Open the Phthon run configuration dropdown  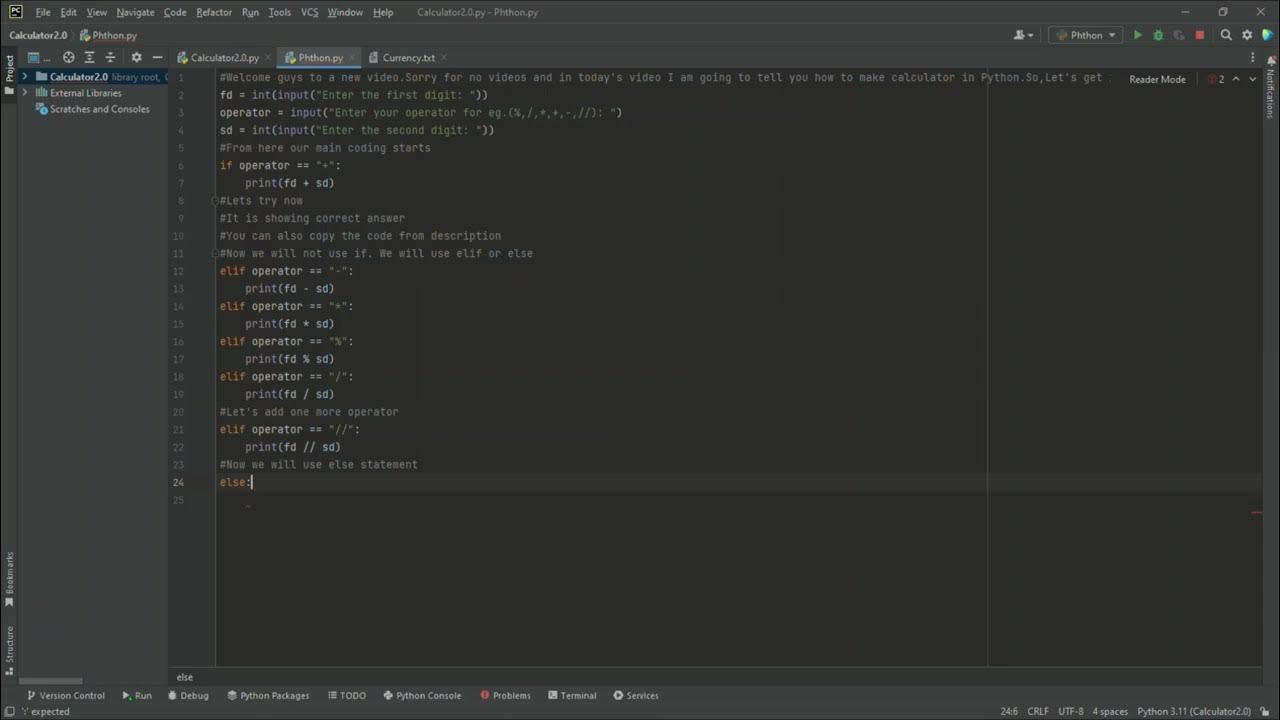pos(1085,35)
